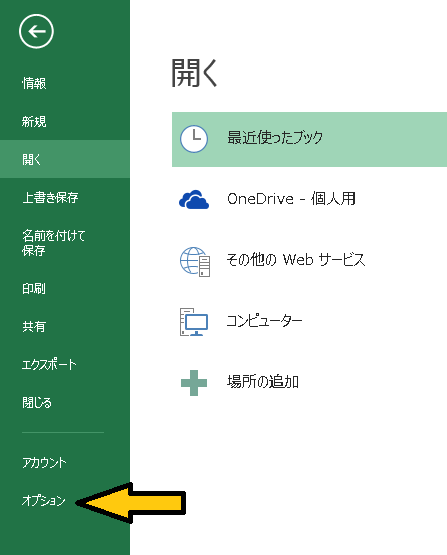Click the back arrow circle icon
Screen dimensions: 447x555
click(x=36, y=31)
